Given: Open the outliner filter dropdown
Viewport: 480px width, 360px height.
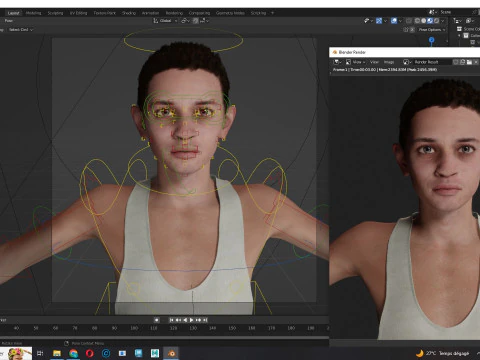Looking at the screenshot, I should [457, 21].
